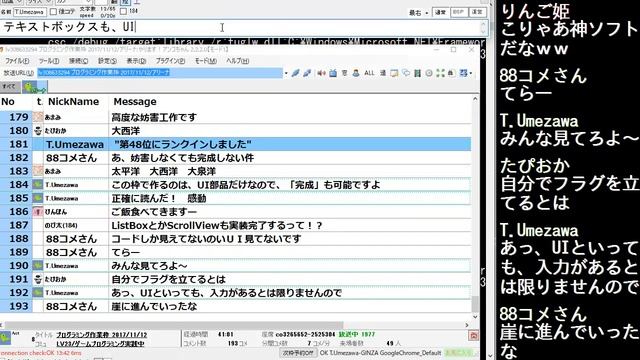Click the 運営 comment type button
This screenshot has height=360, width=640.
click(x=477, y=12)
